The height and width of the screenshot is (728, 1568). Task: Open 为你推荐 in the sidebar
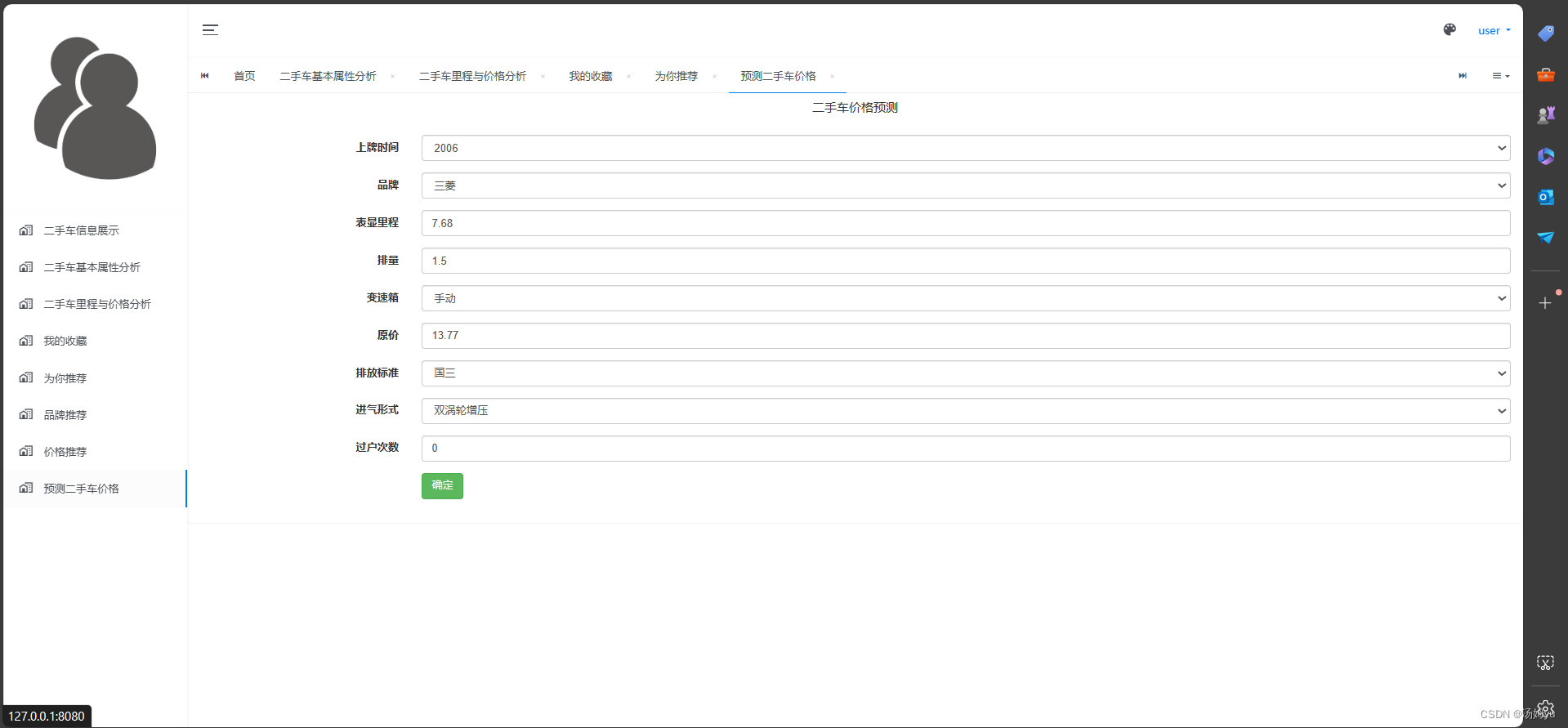point(95,378)
